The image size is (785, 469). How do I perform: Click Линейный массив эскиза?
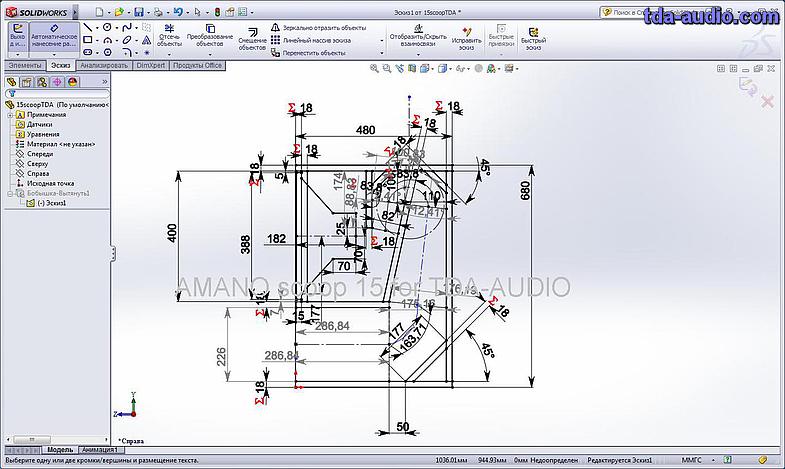tap(311, 40)
